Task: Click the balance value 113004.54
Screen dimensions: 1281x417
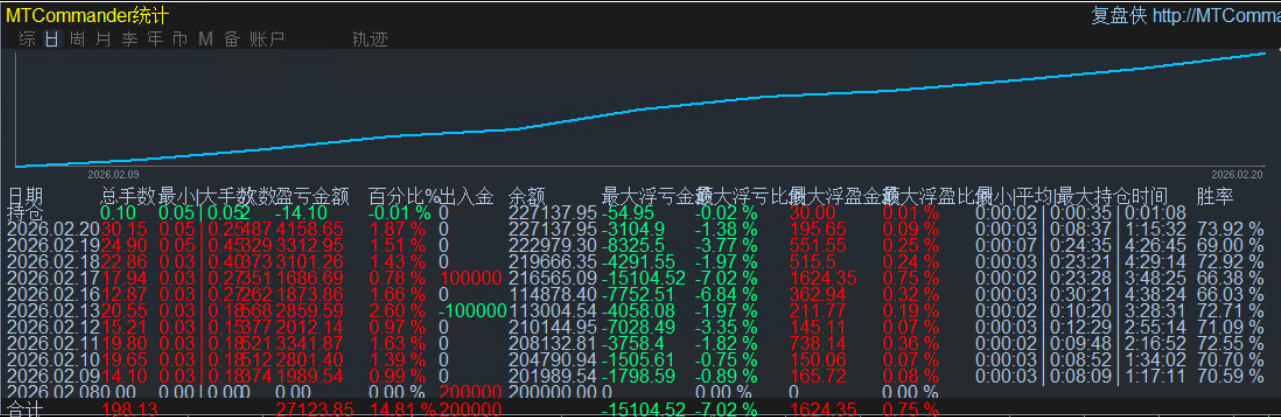Action: 552,310
